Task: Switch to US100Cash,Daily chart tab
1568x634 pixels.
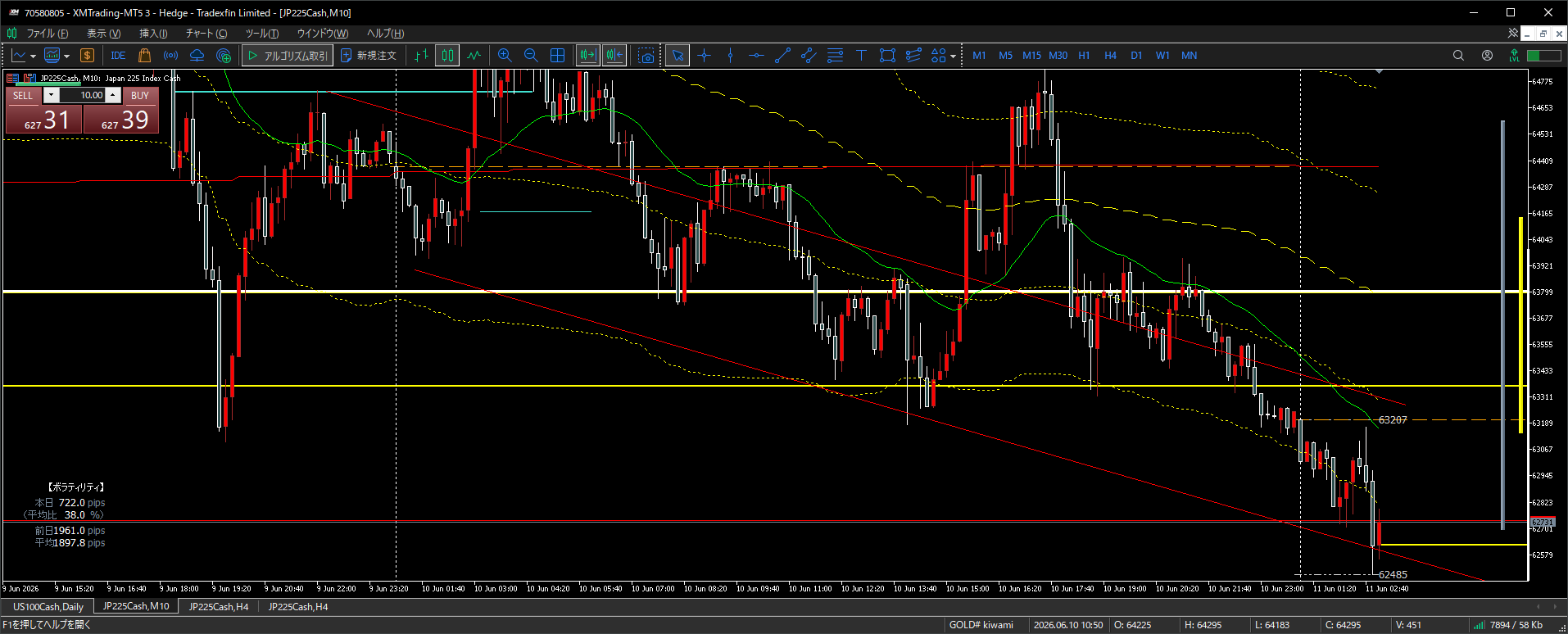Action: [48, 607]
